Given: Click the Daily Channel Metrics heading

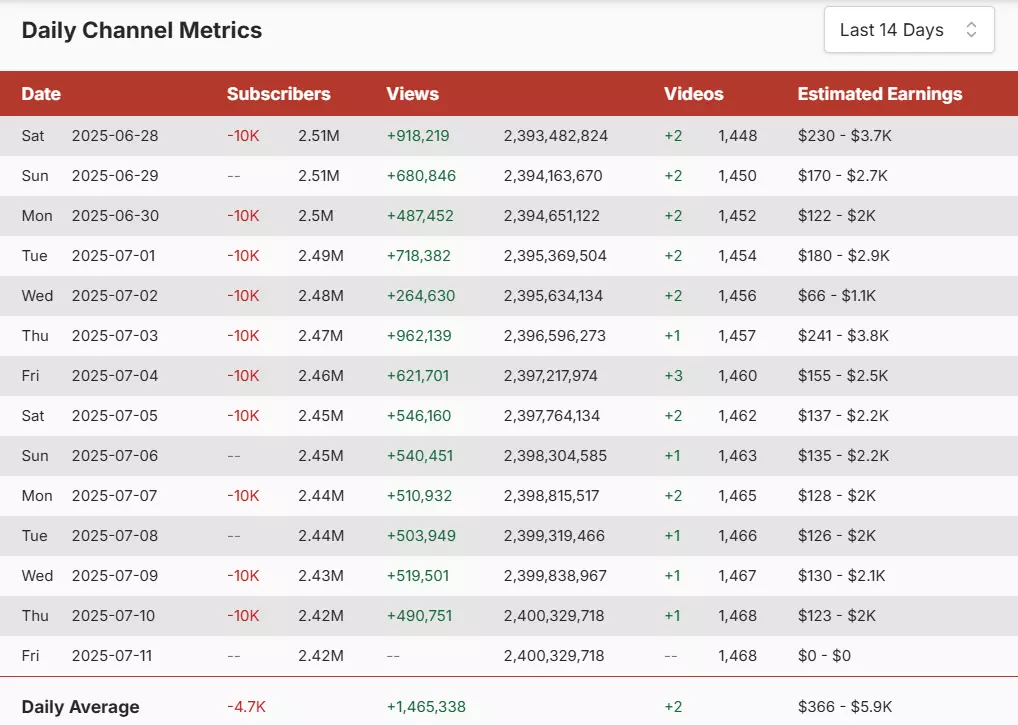Looking at the screenshot, I should pos(142,31).
